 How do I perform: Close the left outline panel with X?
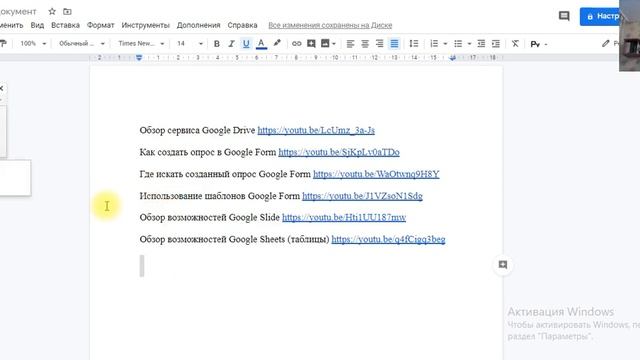tap(1, 88)
